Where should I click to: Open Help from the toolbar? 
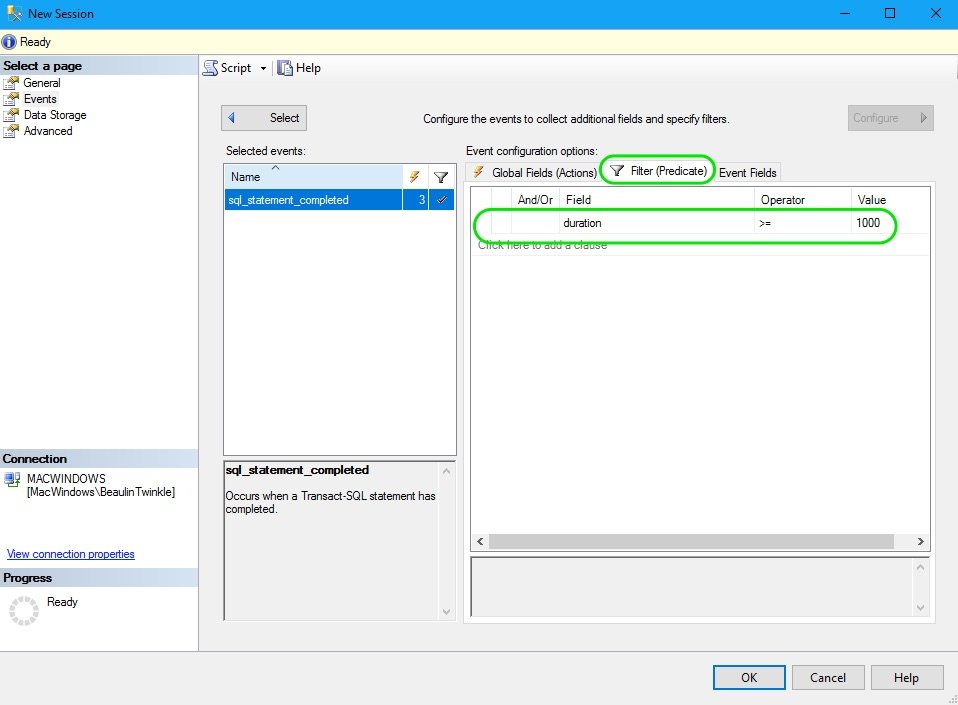pyautogui.click(x=299, y=68)
